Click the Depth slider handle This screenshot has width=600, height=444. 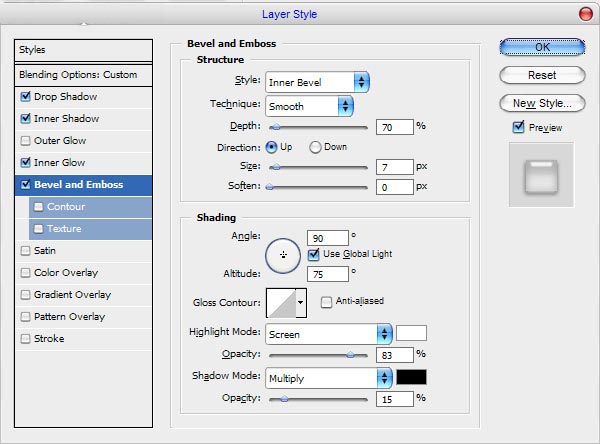tap(275, 127)
